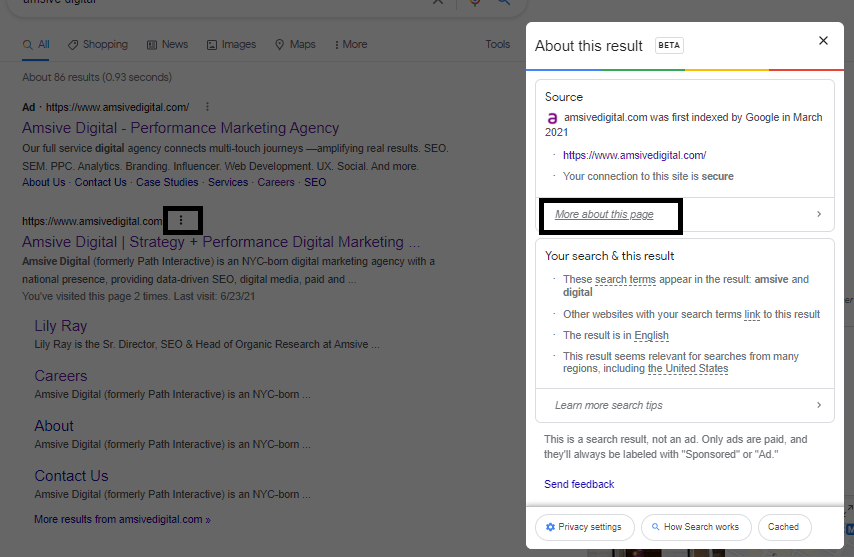Click SEO ad sitelink
854x557 pixels.
point(315,182)
